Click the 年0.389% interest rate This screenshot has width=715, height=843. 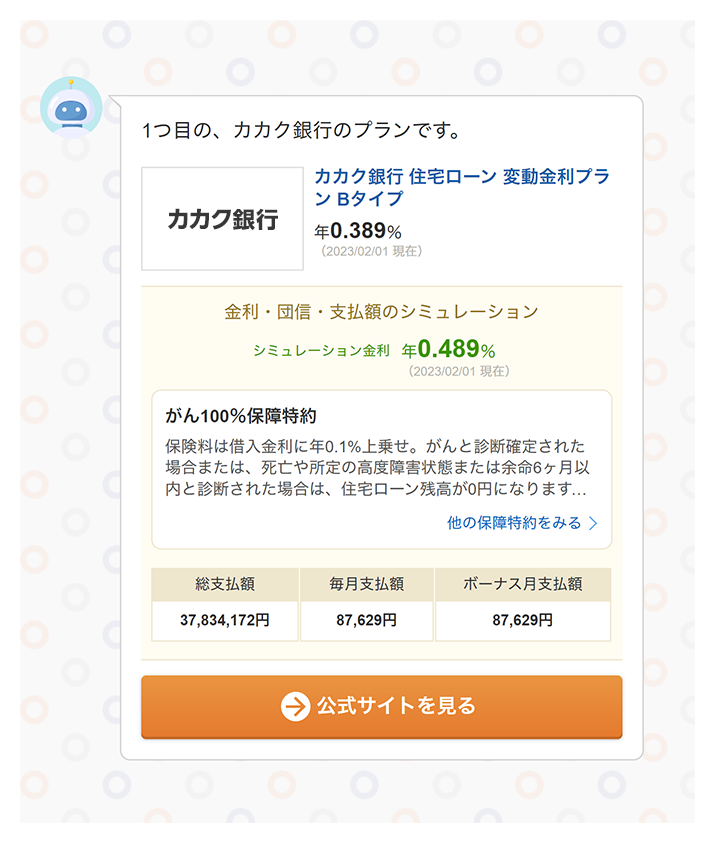pos(358,232)
